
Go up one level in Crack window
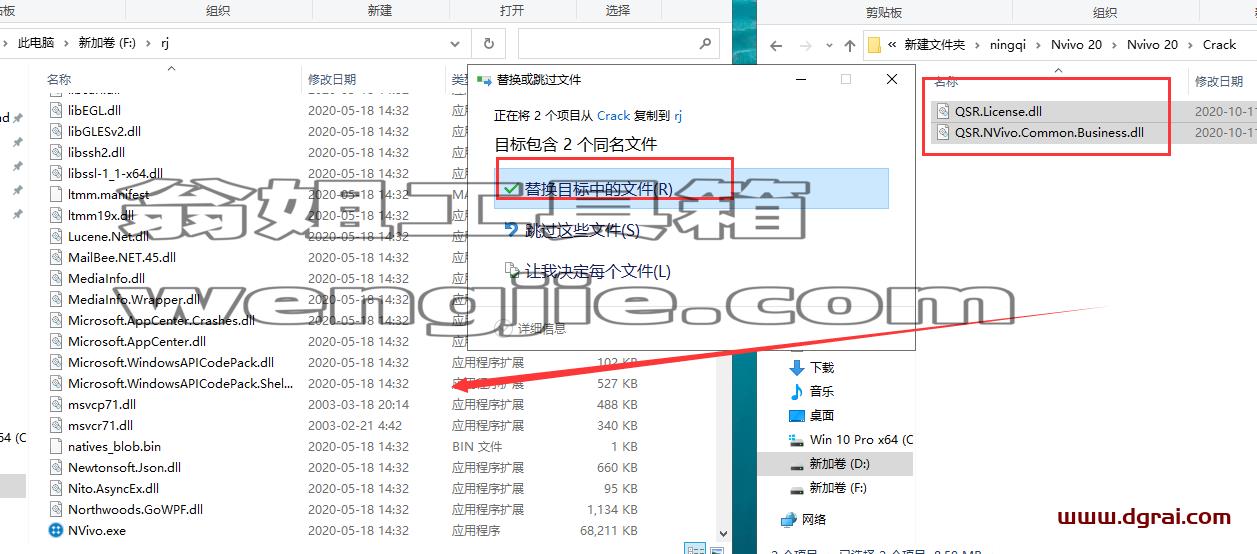[850, 45]
